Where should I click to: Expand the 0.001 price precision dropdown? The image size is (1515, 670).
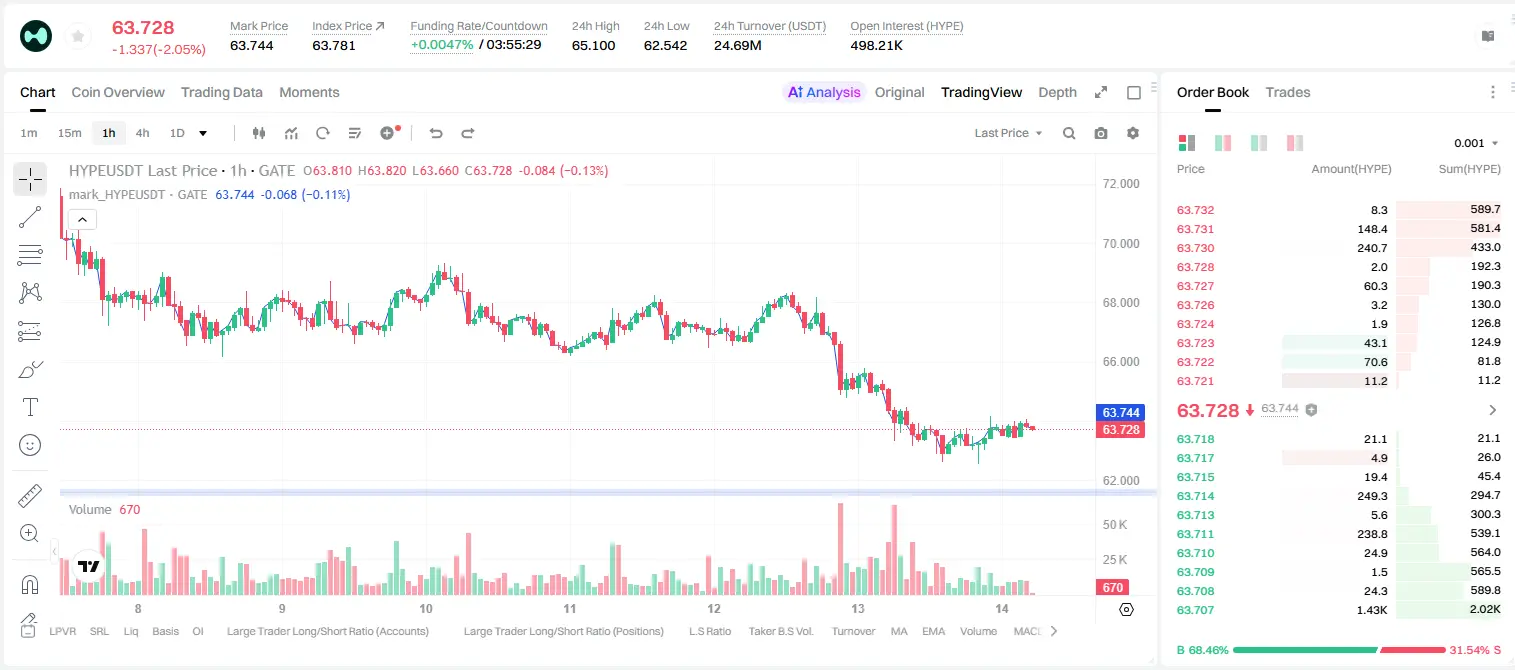pyautogui.click(x=1476, y=143)
